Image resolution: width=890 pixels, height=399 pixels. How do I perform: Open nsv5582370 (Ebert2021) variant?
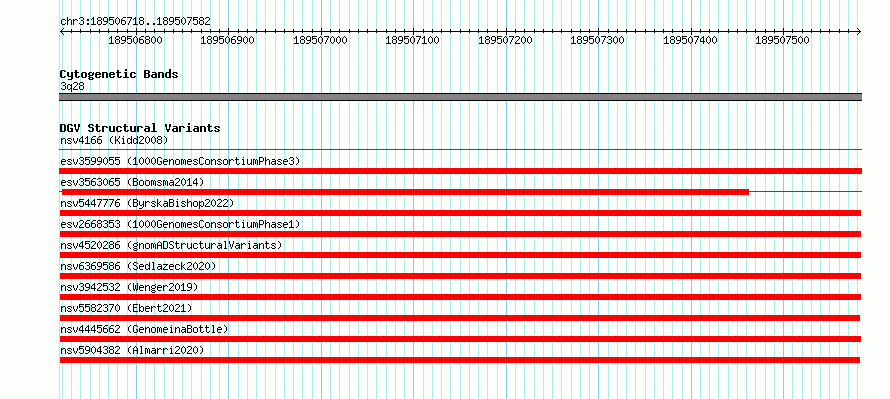coord(126,308)
